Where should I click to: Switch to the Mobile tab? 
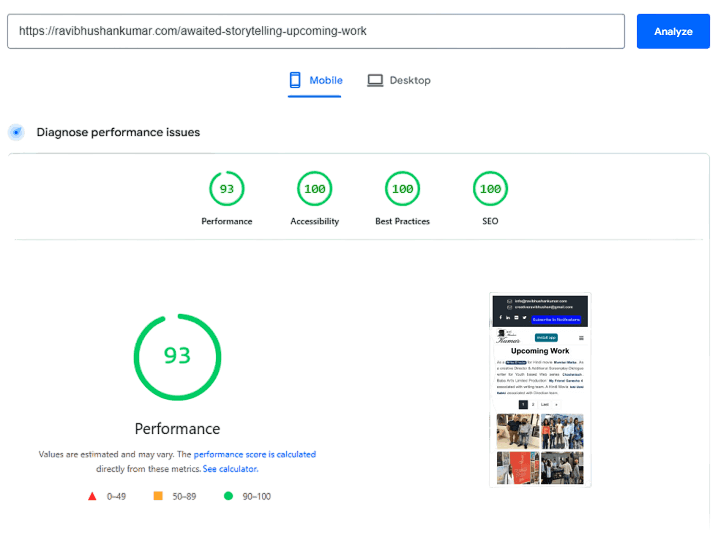point(316,80)
